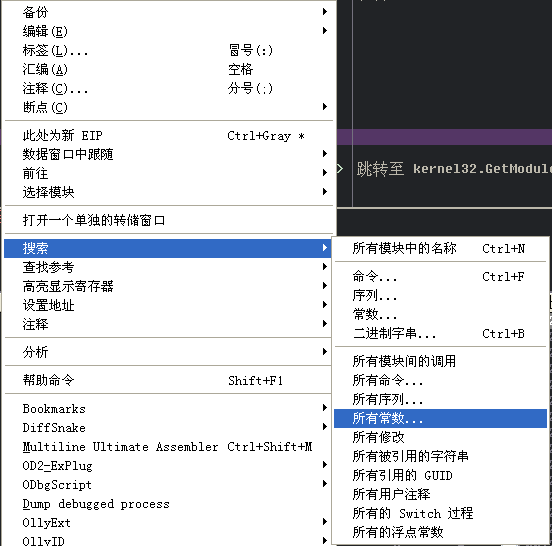The image size is (552, 546).
Task: Select 标签(L)... menu entry
Action: click(168, 50)
